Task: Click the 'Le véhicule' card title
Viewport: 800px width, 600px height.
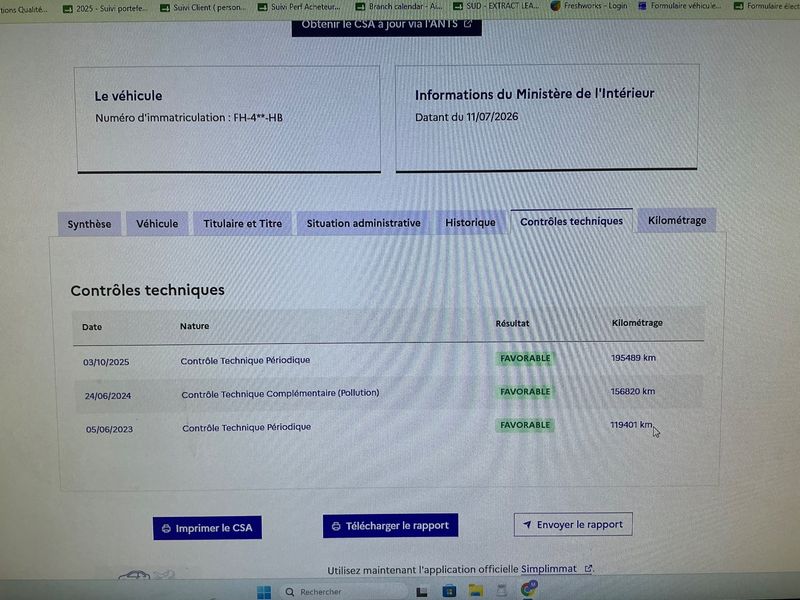Action: tap(128, 96)
